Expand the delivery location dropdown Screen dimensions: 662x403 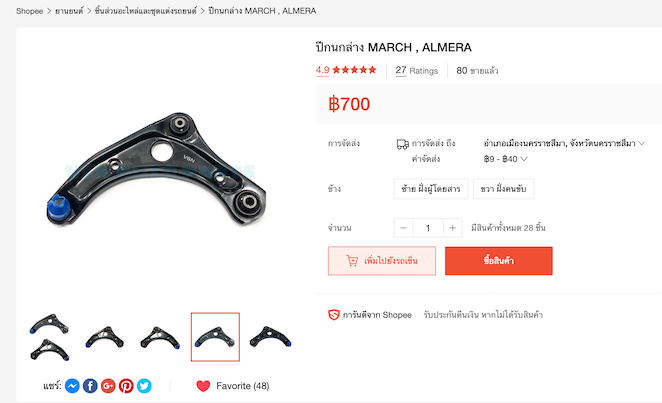(564, 143)
